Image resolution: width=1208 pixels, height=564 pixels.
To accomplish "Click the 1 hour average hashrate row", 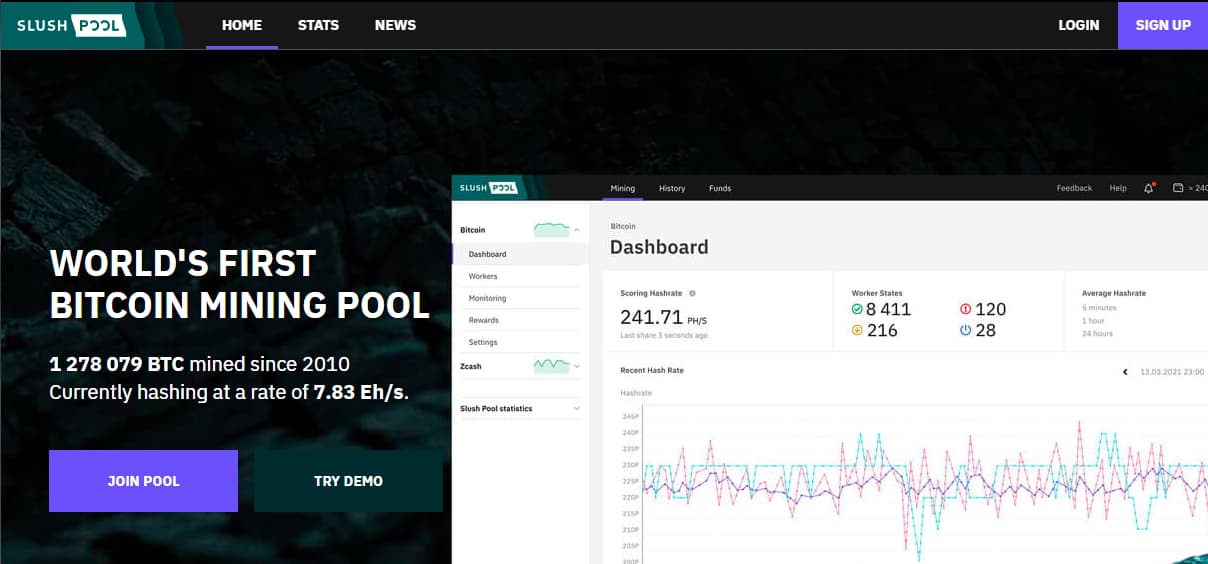I will (1092, 321).
